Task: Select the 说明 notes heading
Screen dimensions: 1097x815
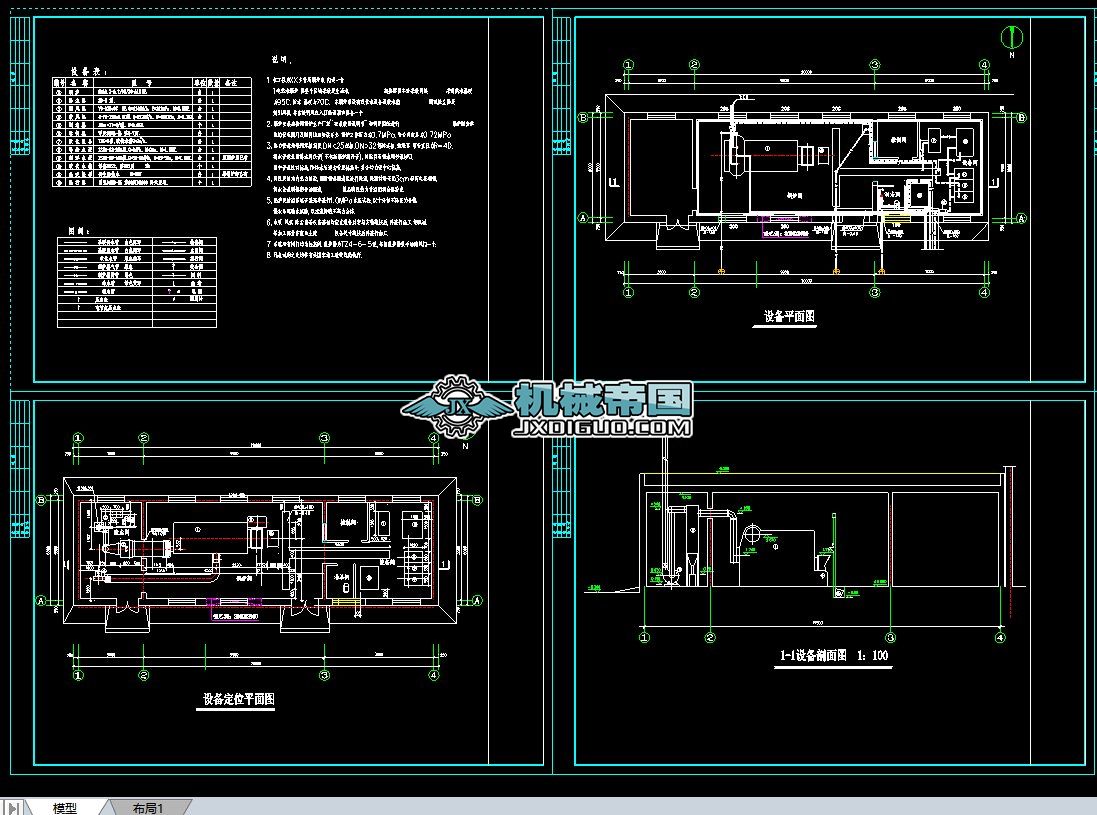Action: coord(281,60)
